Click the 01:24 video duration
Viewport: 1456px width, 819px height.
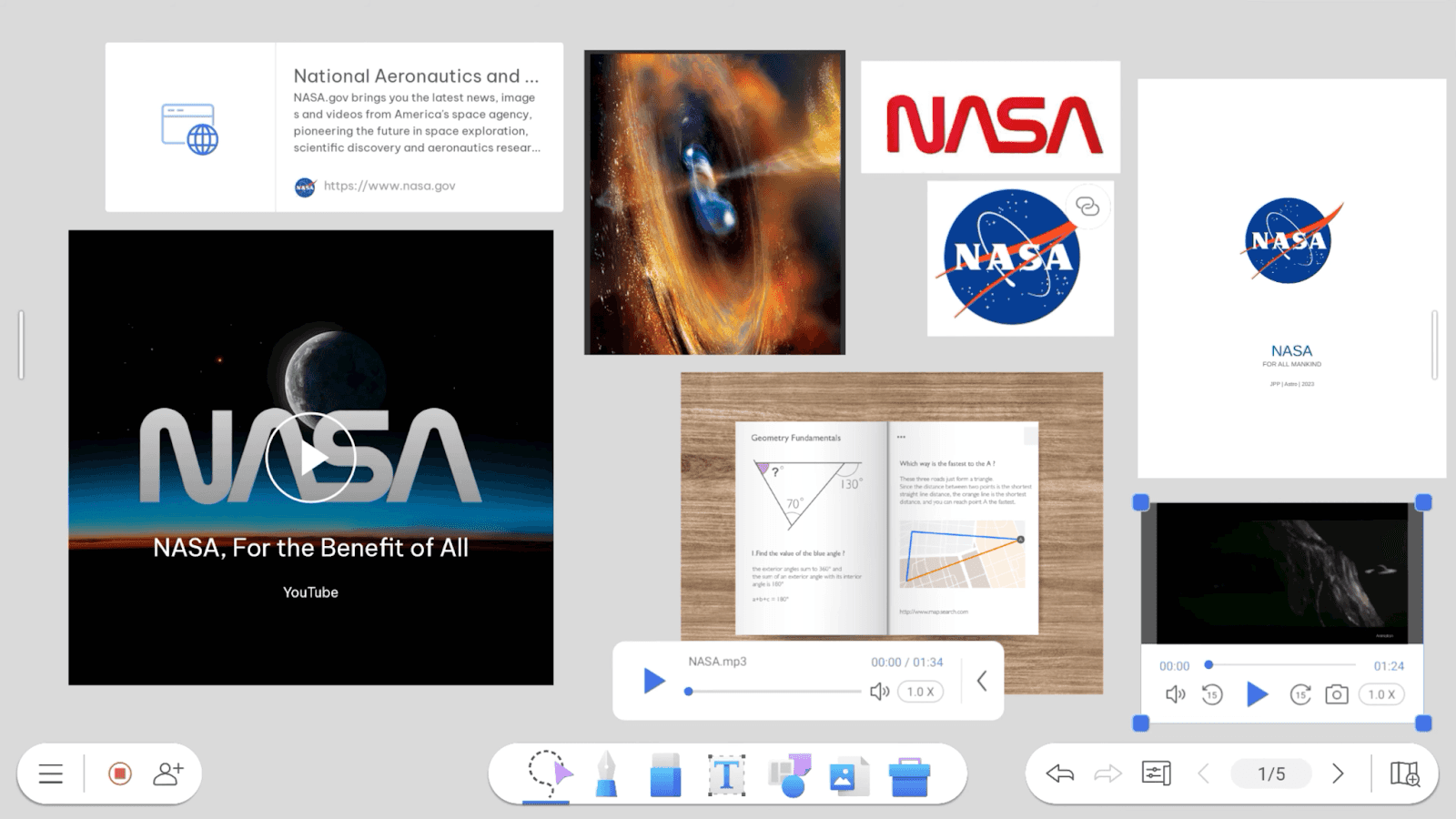pyautogui.click(x=1389, y=666)
